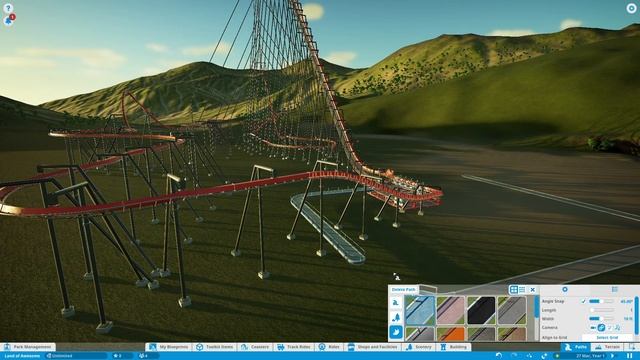The image size is (640, 360).
Task: Adjust the Length slider
Action: [601, 310]
